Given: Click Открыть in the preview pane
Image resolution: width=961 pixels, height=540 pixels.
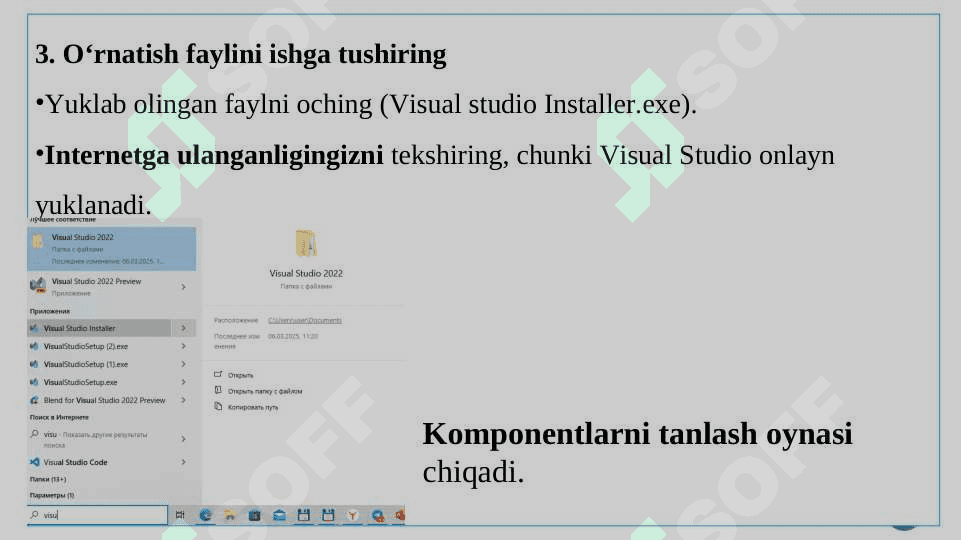Looking at the screenshot, I should 234,375.
